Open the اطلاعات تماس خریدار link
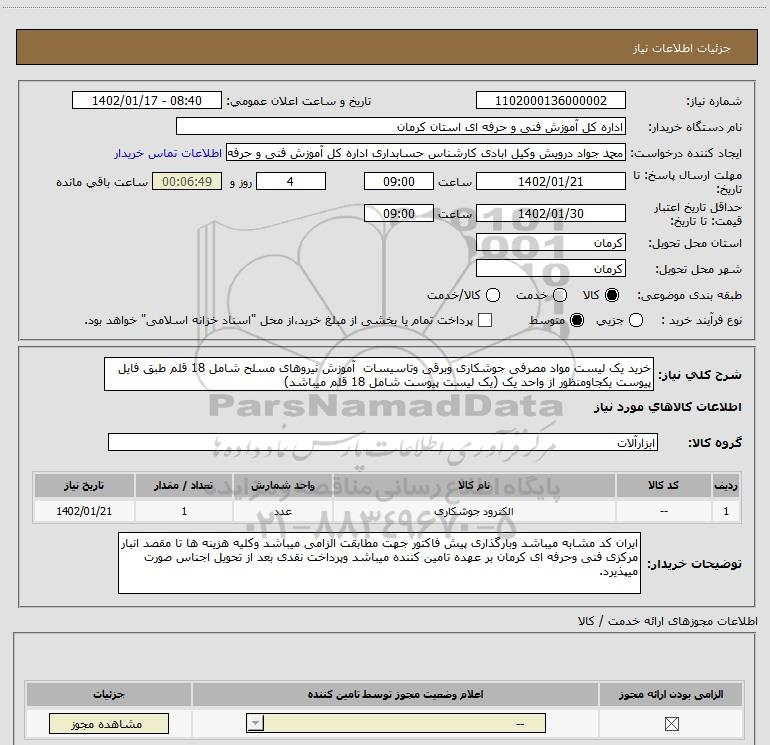The height and width of the screenshot is (745, 770). coord(168,153)
